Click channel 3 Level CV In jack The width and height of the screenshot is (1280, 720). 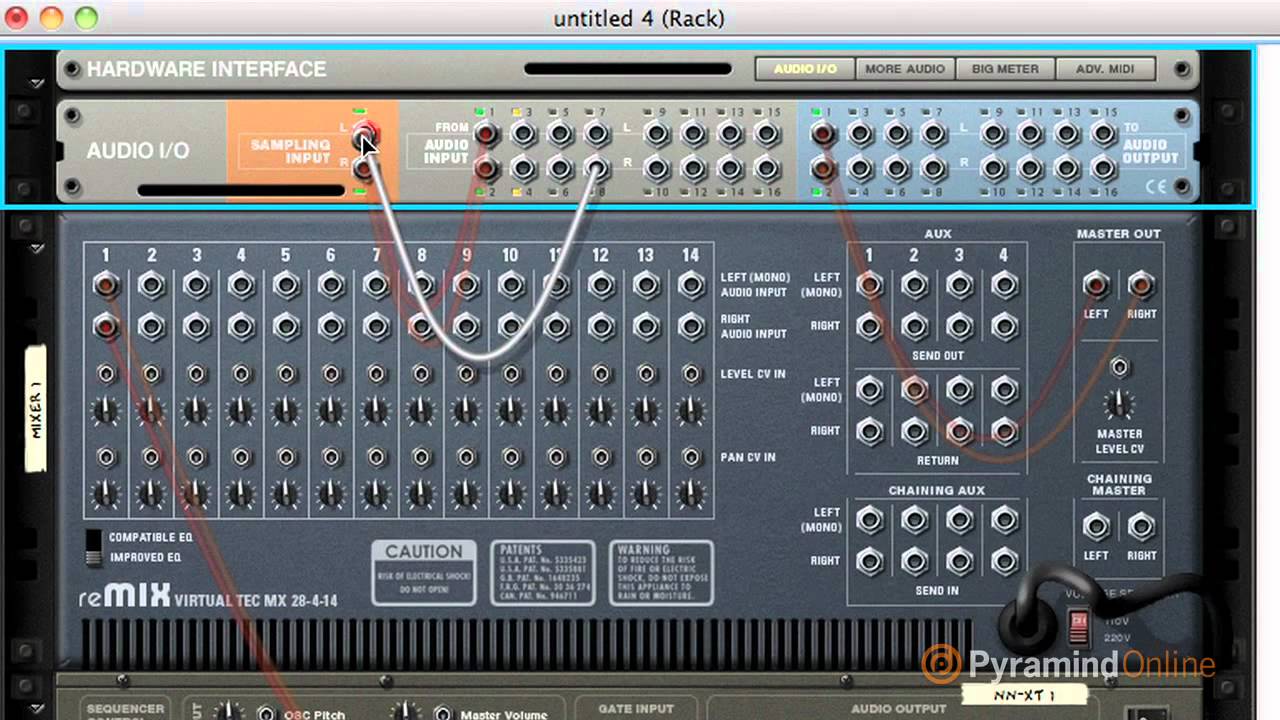(196, 374)
